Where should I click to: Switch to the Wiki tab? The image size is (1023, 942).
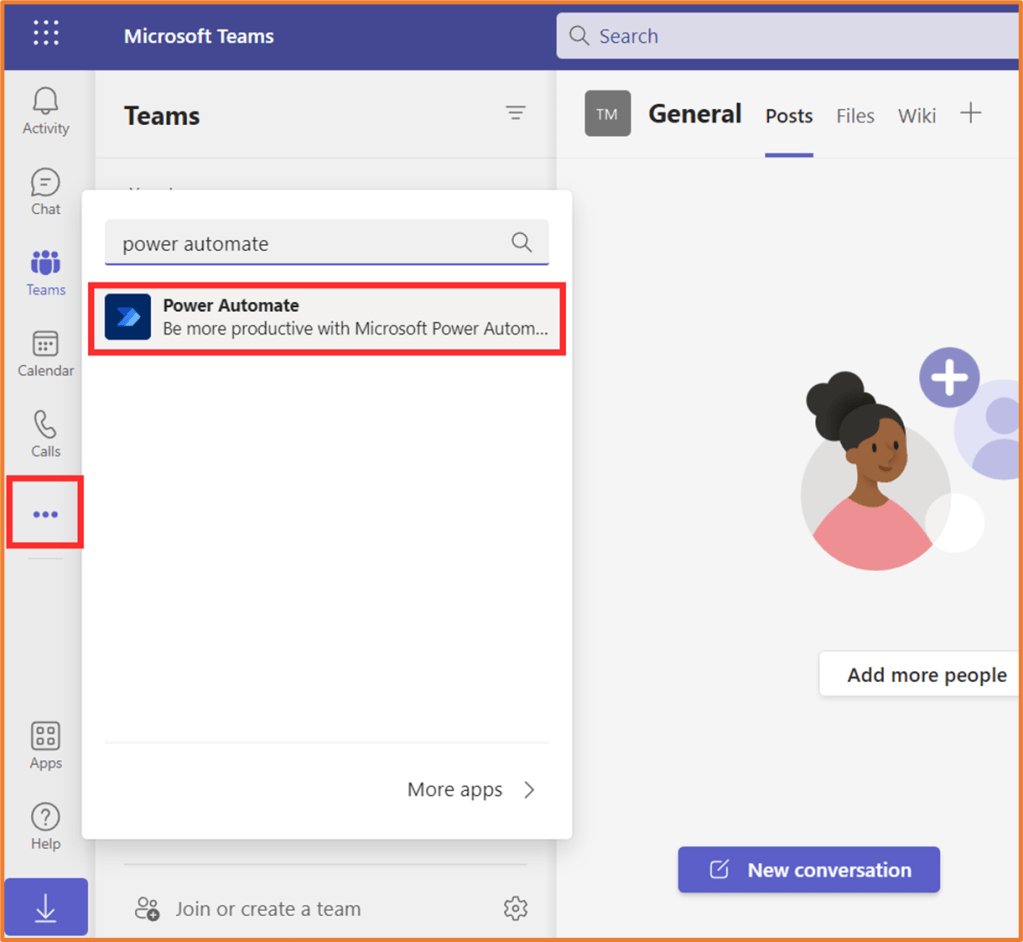pyautogui.click(x=916, y=116)
